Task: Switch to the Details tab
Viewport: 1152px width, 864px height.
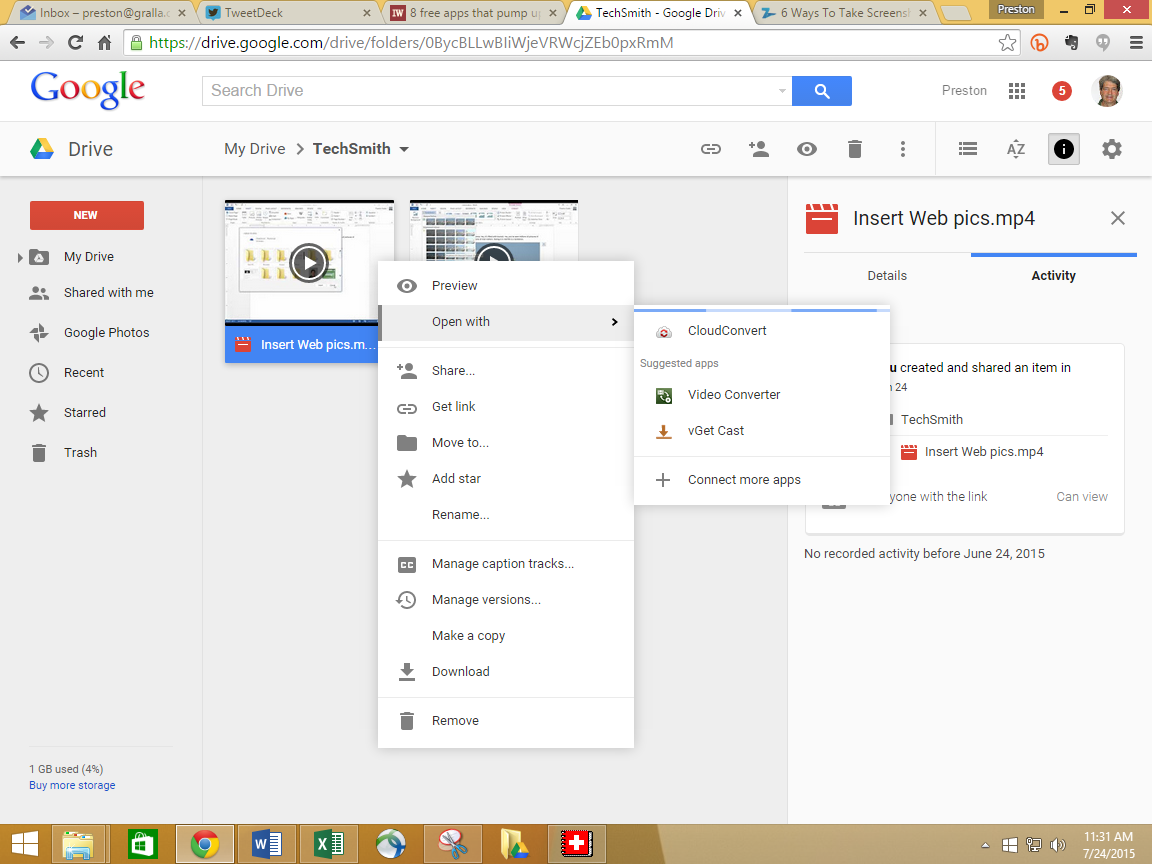Action: tap(887, 276)
